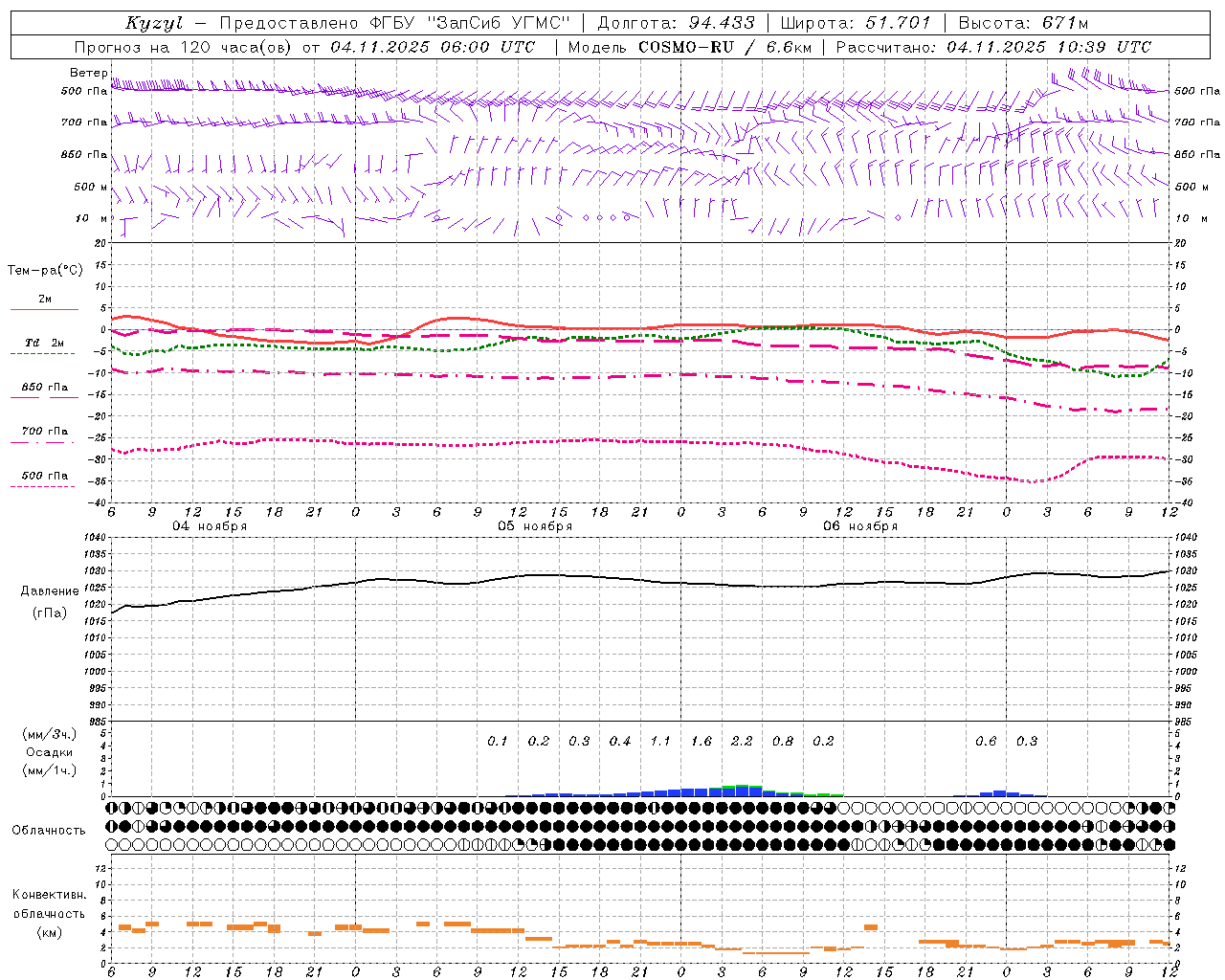Click the 2.2 peak precipitation value
The image size is (1225, 980).
pyautogui.click(x=742, y=741)
